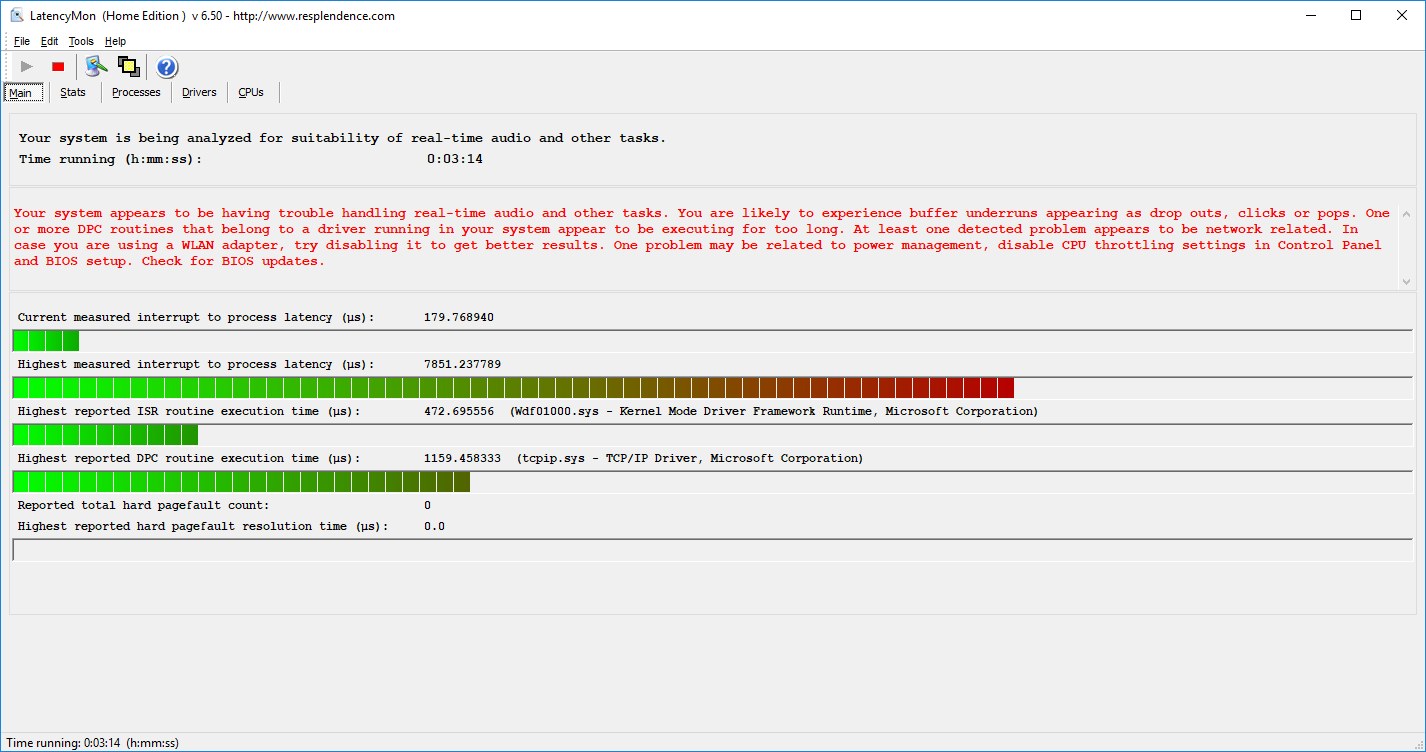The image size is (1426, 752).
Task: Click the pagefault resolution time value 0.0
Action: tap(434, 526)
